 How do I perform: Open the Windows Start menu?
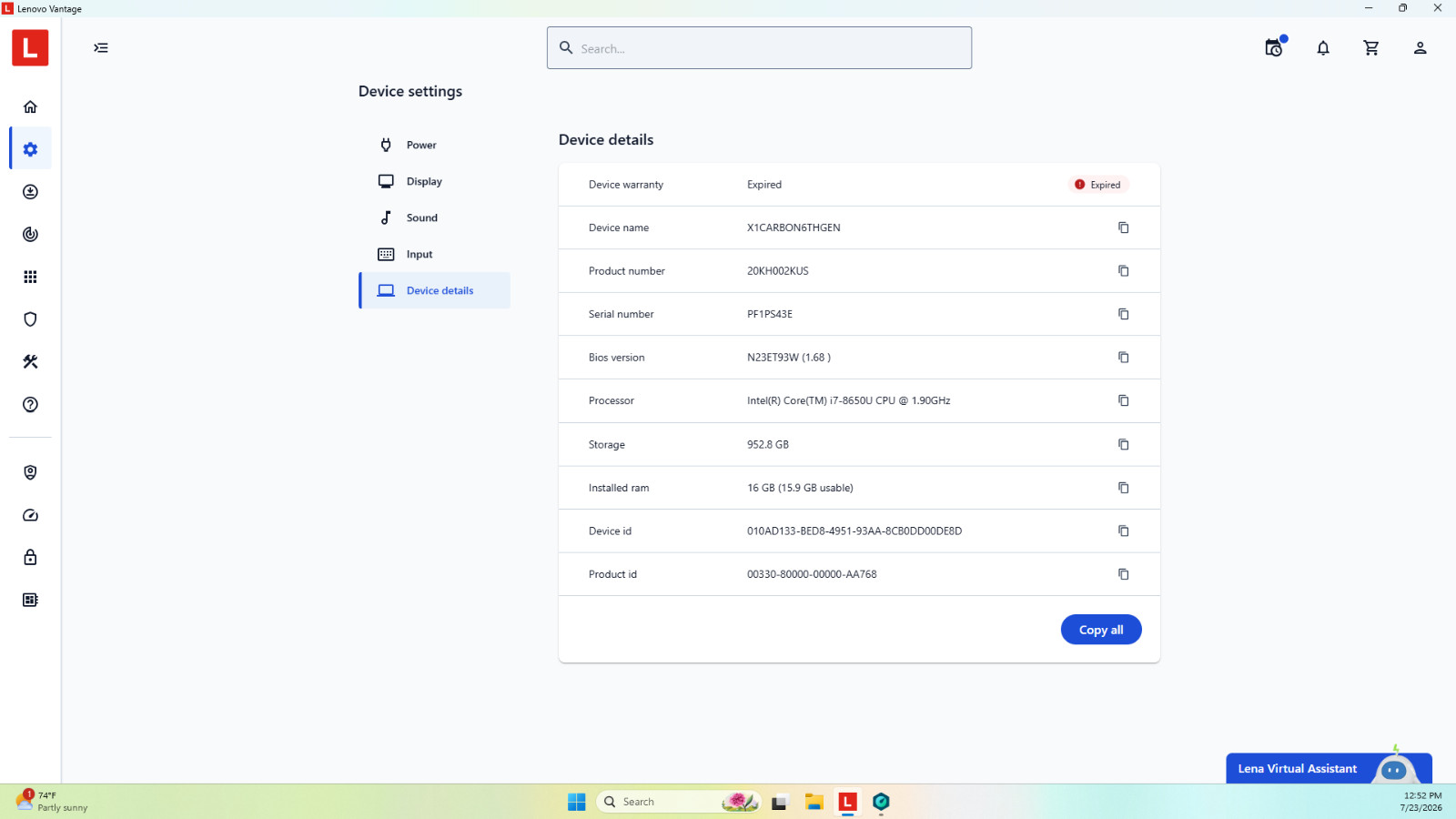[577, 802]
